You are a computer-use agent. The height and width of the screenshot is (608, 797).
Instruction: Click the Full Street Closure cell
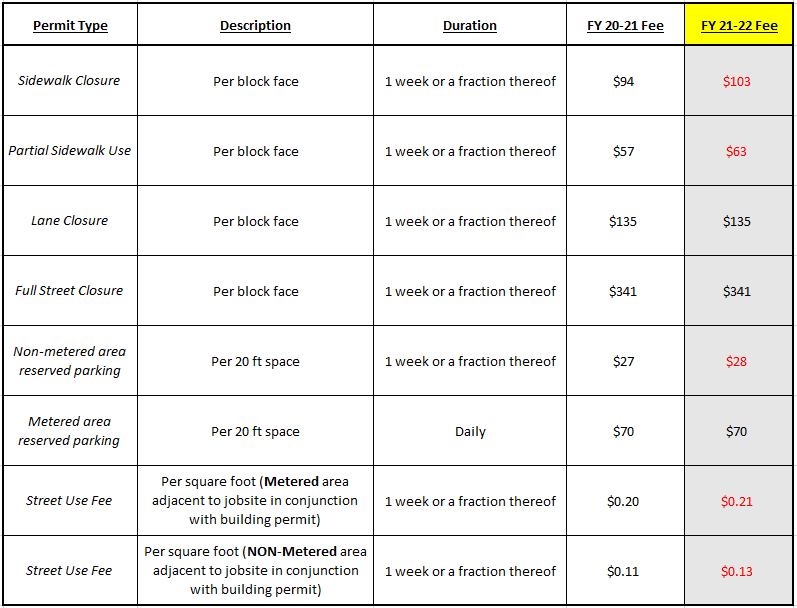69,291
